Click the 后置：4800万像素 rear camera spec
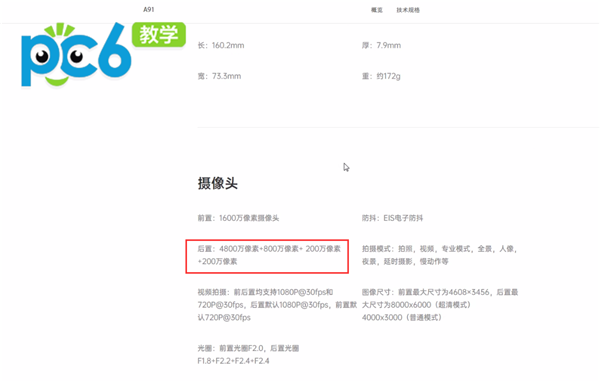This screenshot has height=383, width=600. [x=269, y=255]
